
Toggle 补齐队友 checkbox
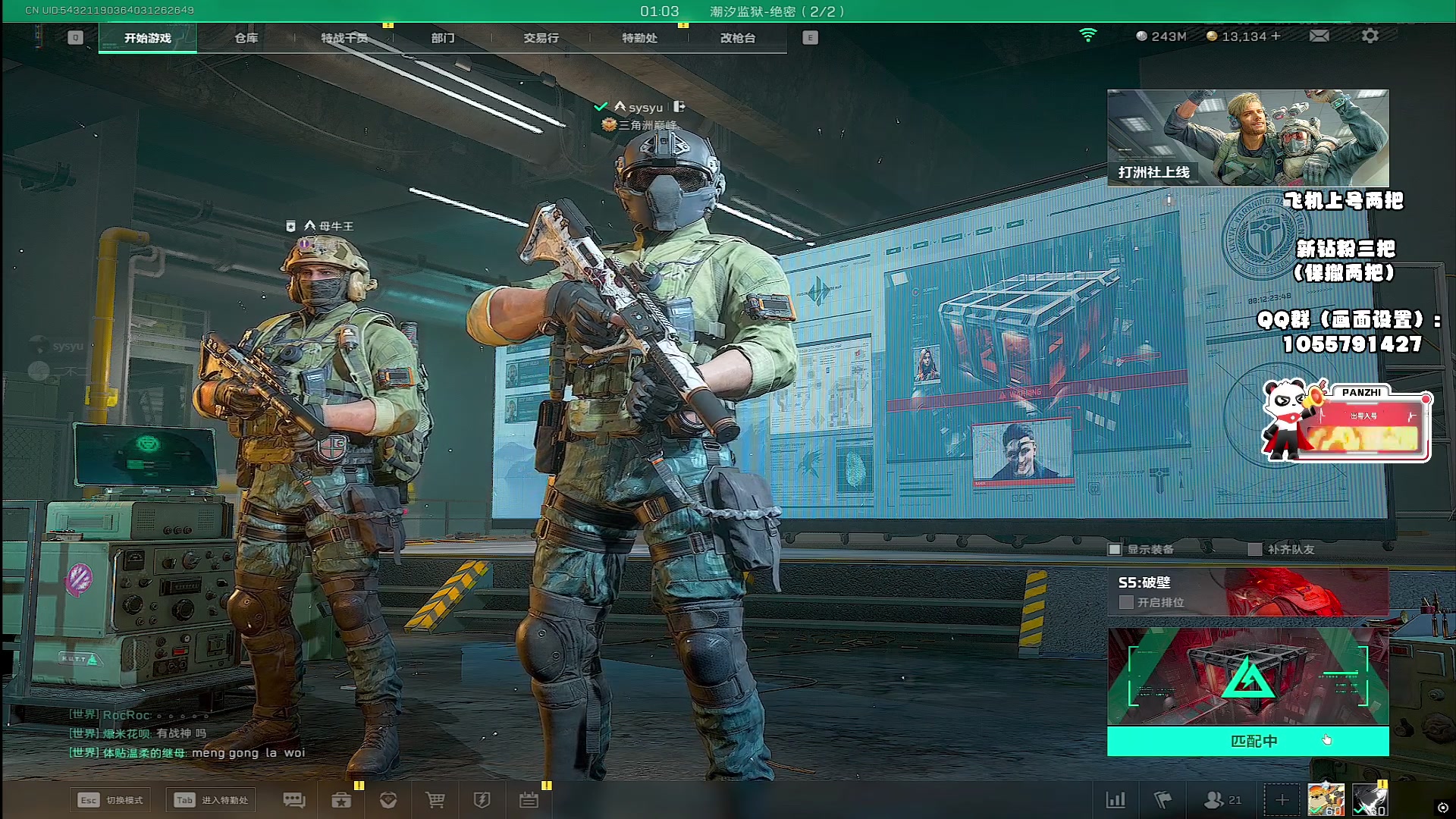[x=1255, y=549]
